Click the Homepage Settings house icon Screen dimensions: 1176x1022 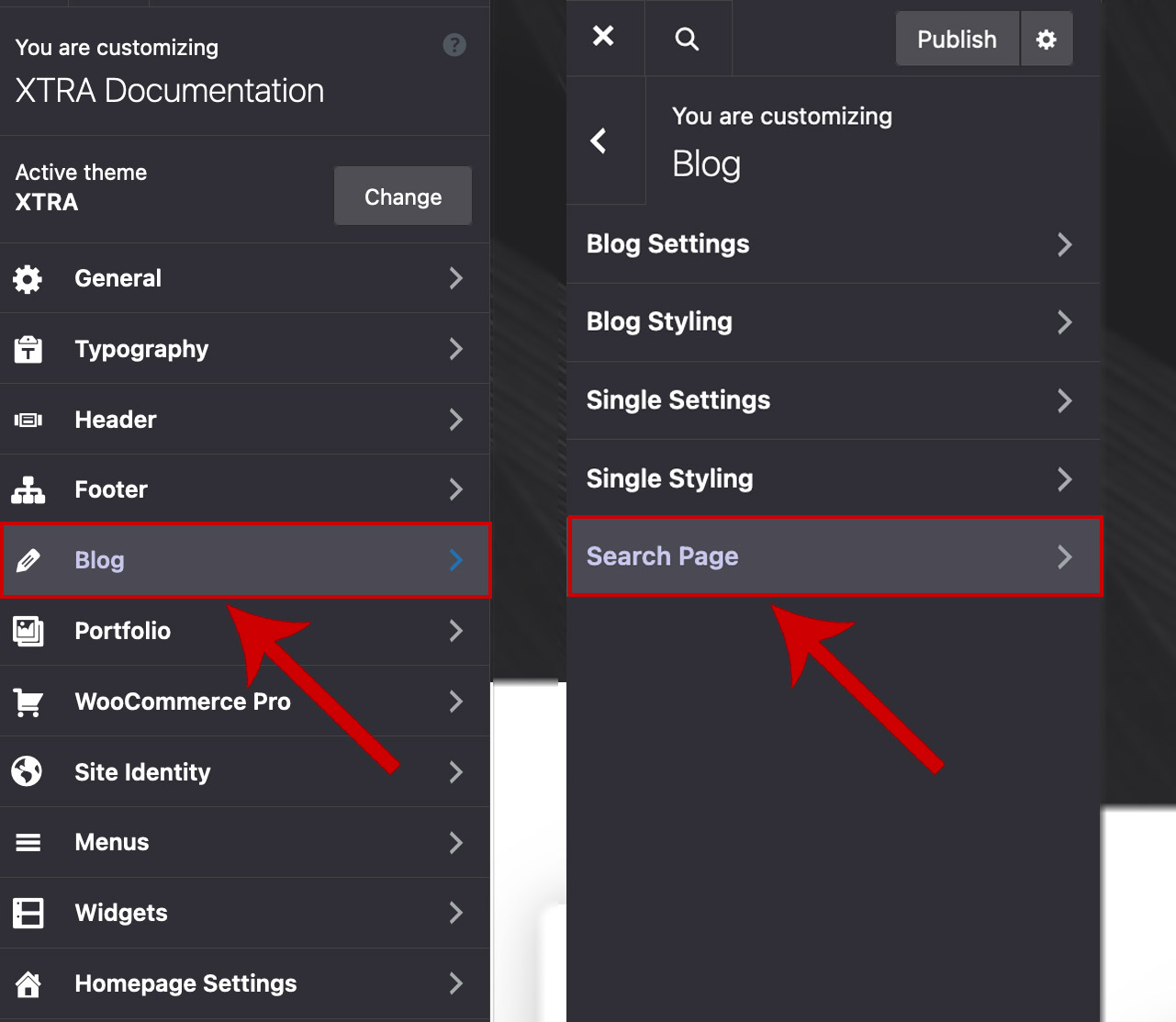coord(28,984)
